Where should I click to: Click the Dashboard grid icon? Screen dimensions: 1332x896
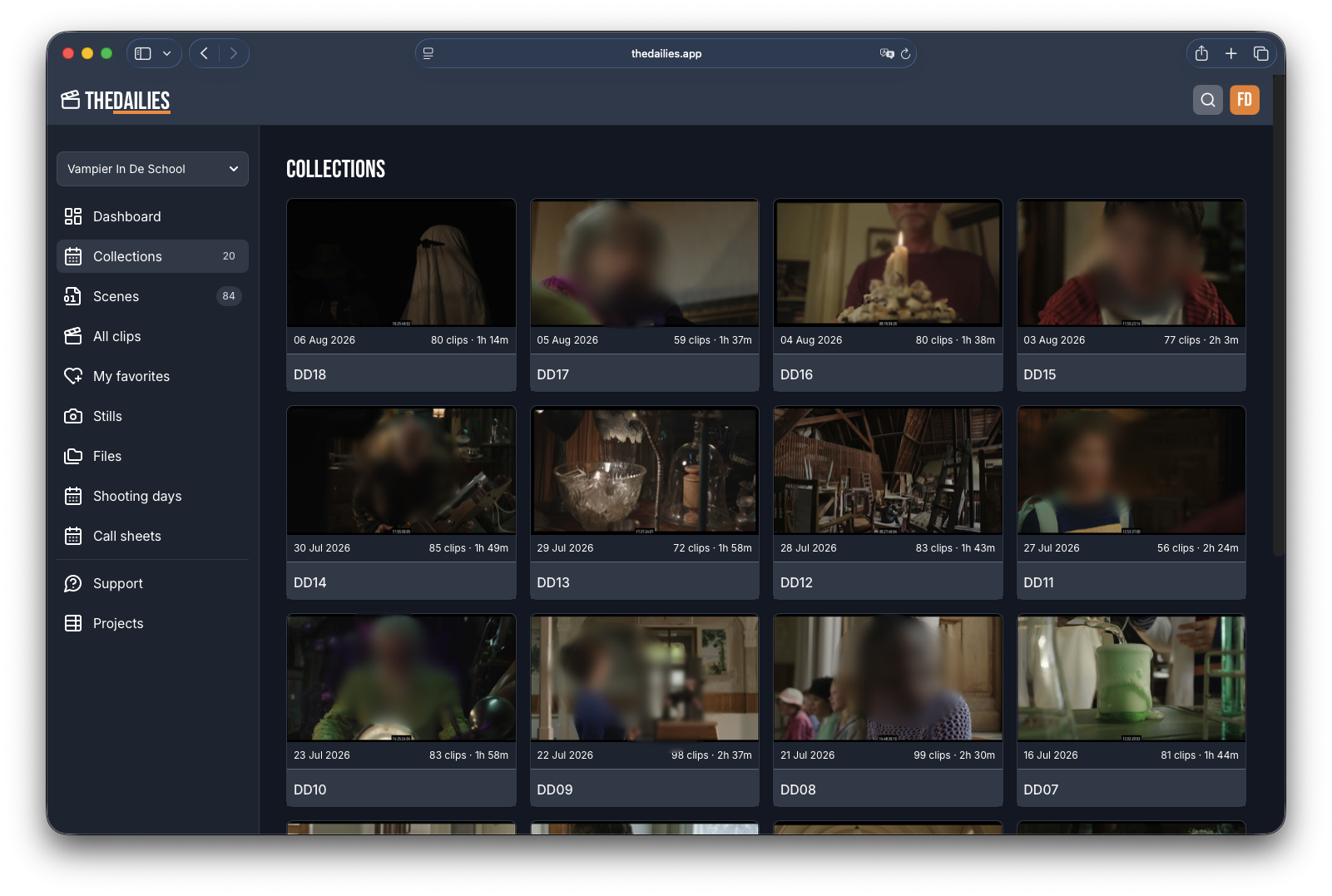73,216
